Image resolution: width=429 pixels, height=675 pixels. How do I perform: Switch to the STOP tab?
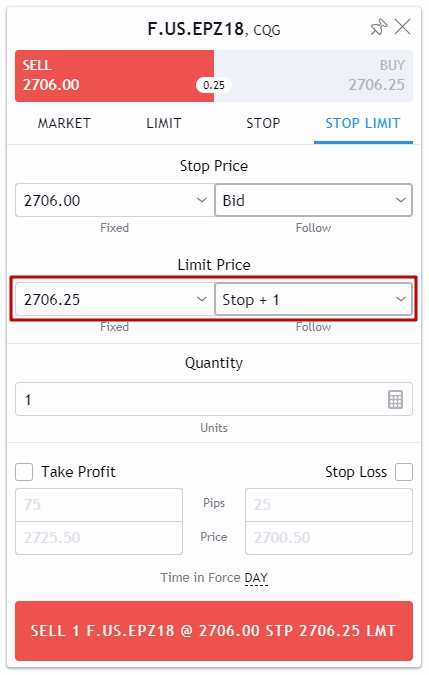coord(263,124)
